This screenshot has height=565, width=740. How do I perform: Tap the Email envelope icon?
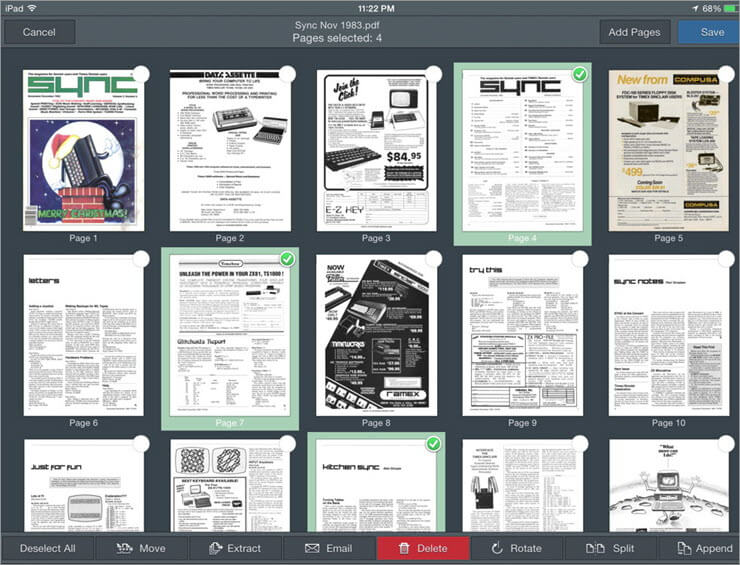pos(312,548)
